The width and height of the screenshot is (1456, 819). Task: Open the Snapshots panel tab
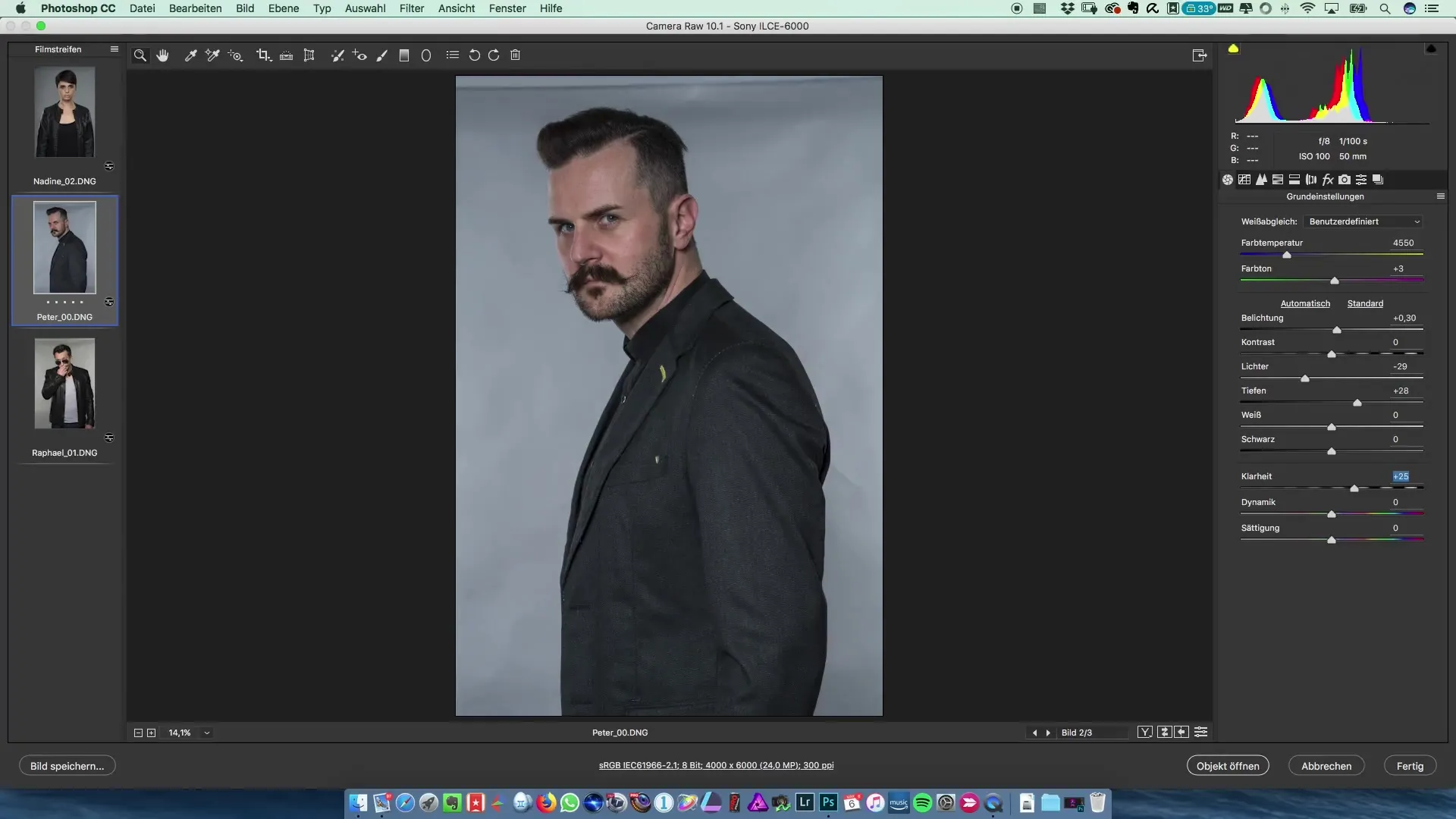pos(1378,180)
